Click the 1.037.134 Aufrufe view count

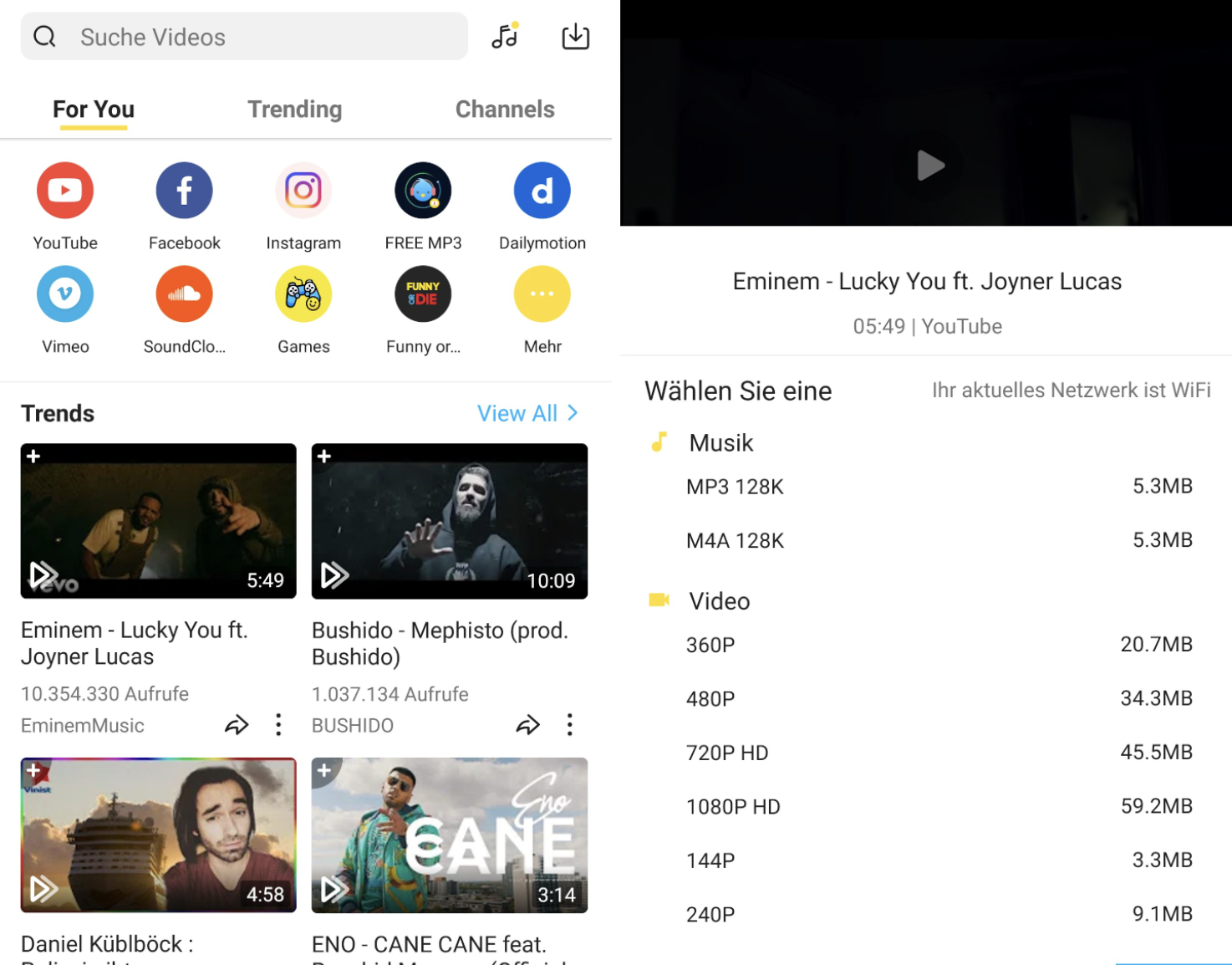pyautogui.click(x=390, y=694)
